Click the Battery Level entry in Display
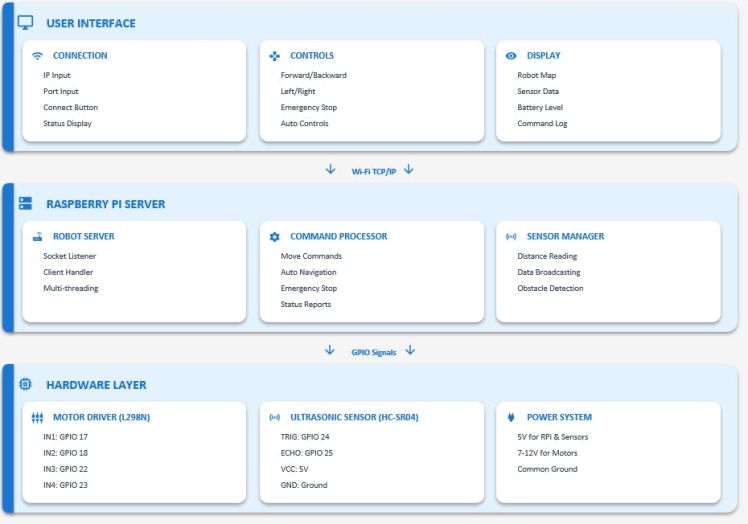 540,107
